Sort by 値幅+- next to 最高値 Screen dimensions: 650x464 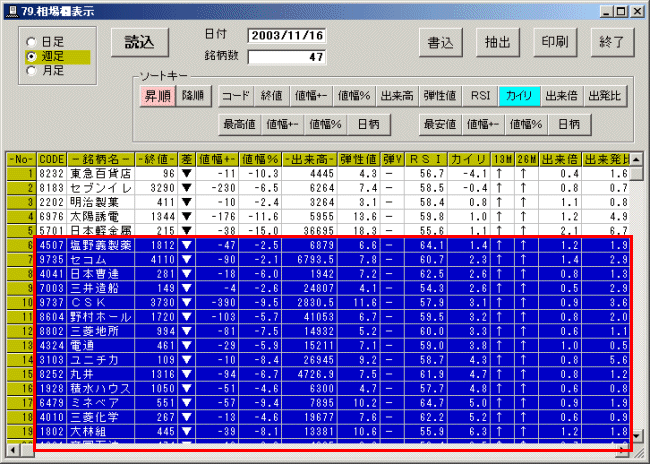(282, 124)
